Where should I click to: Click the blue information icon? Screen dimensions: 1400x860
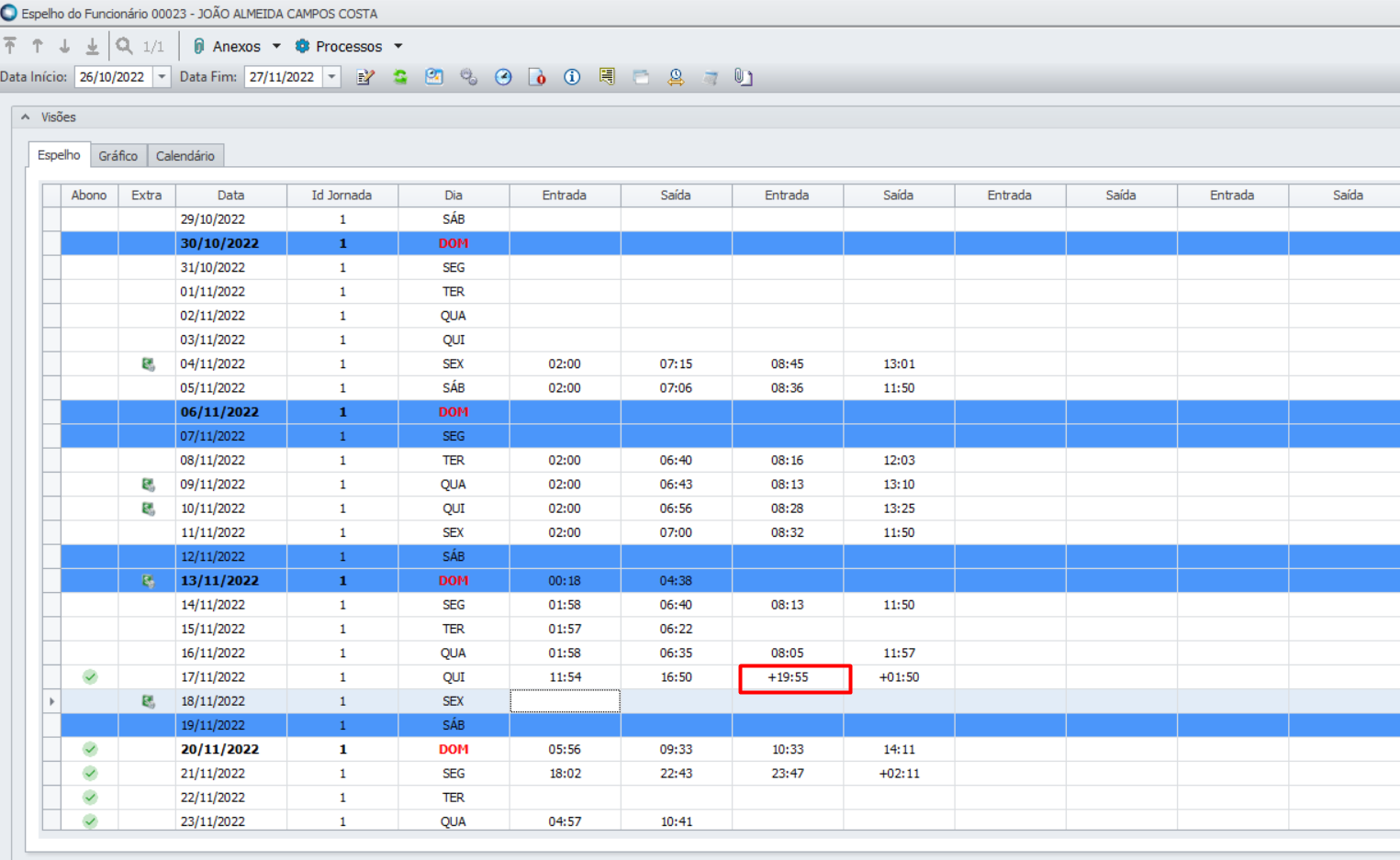click(572, 77)
